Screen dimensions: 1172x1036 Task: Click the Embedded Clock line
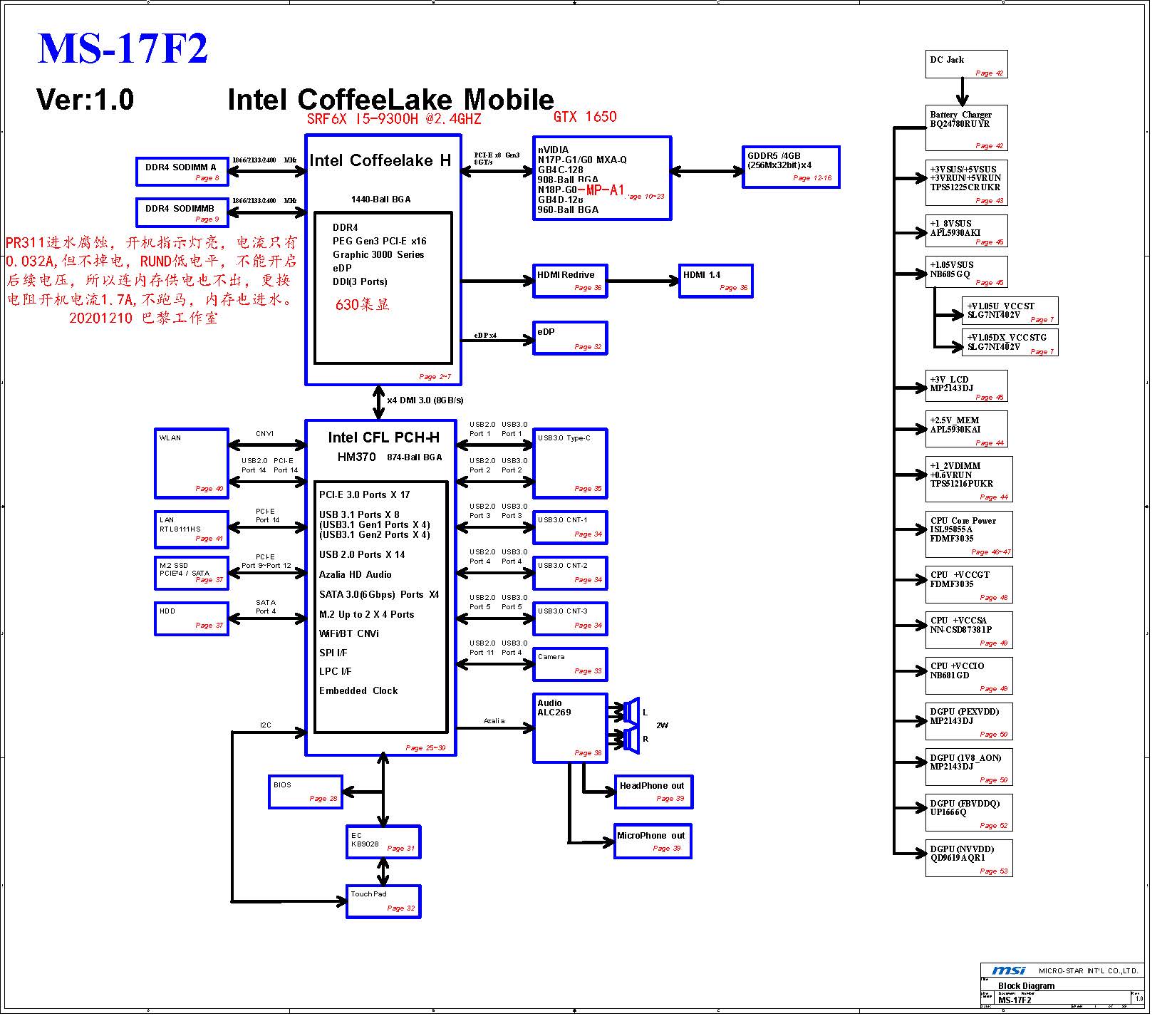(x=358, y=690)
